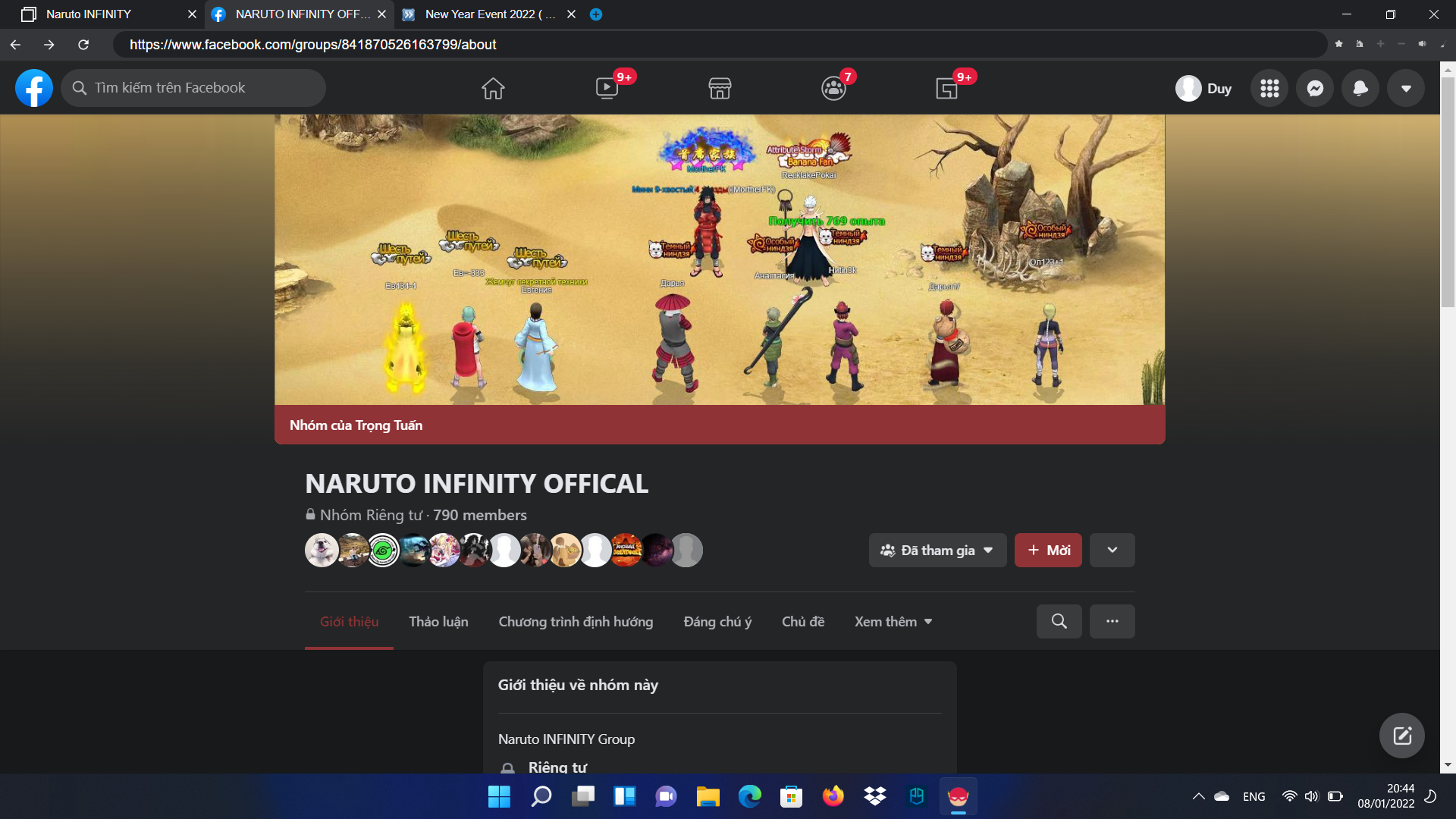Open the notifications bell icon

coord(1360,88)
